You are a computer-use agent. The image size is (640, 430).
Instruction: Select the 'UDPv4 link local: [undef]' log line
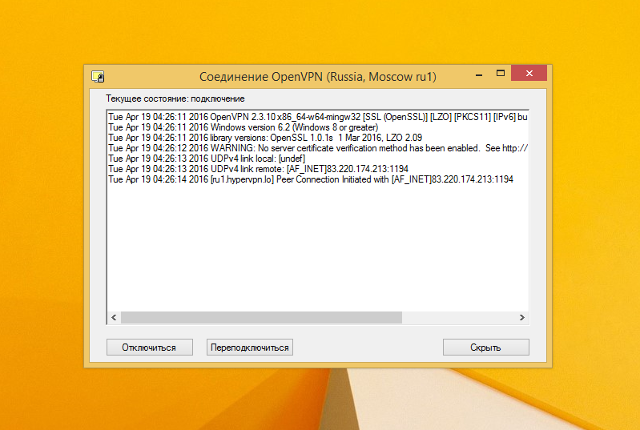tap(207, 159)
